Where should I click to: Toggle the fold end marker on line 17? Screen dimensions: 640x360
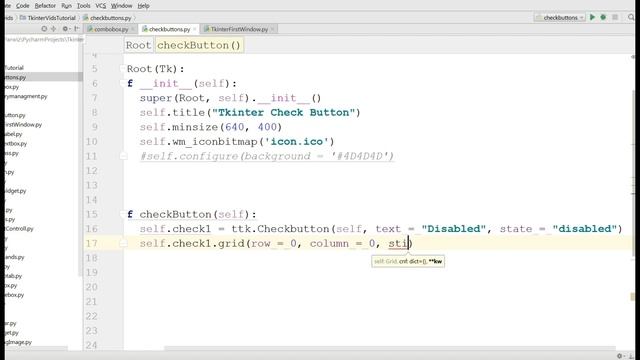123,243
